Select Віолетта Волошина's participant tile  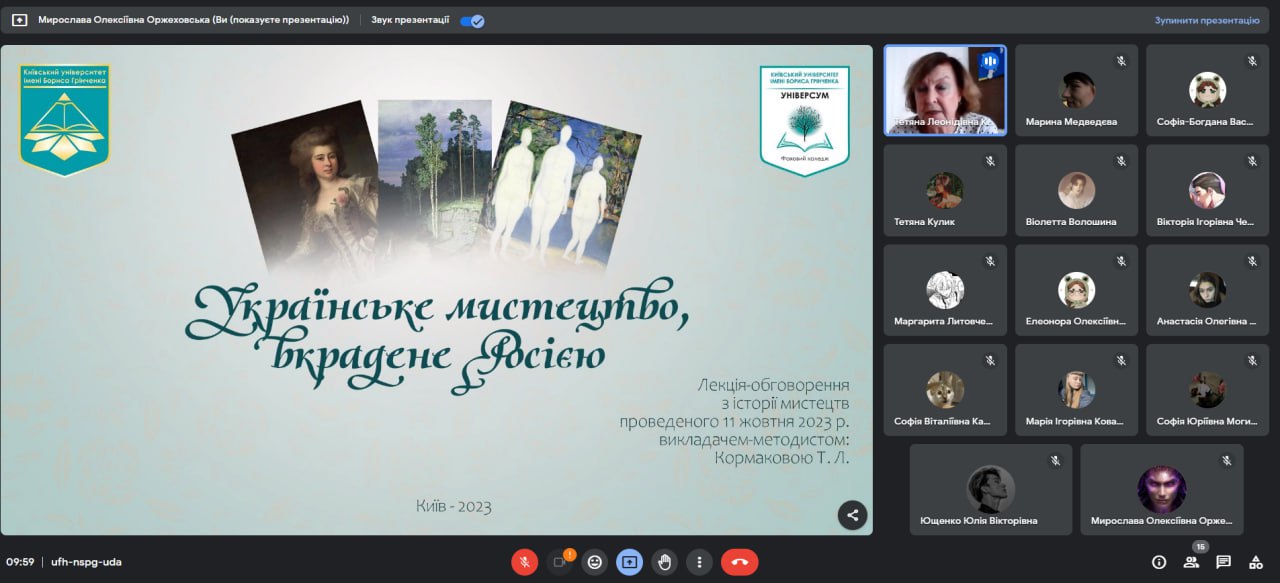pos(1076,190)
